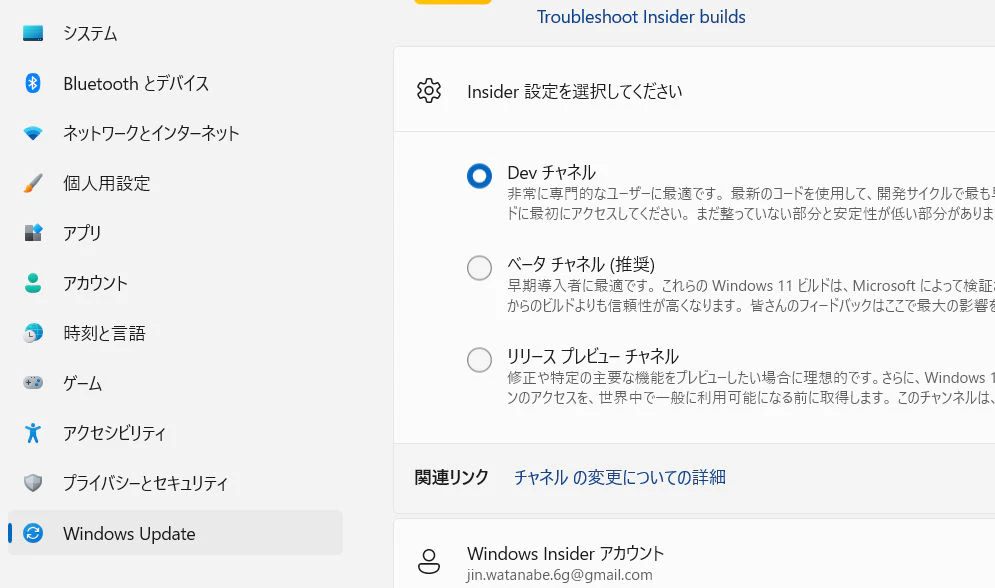Open the Troubleshoot Insider builds link

[641, 16]
